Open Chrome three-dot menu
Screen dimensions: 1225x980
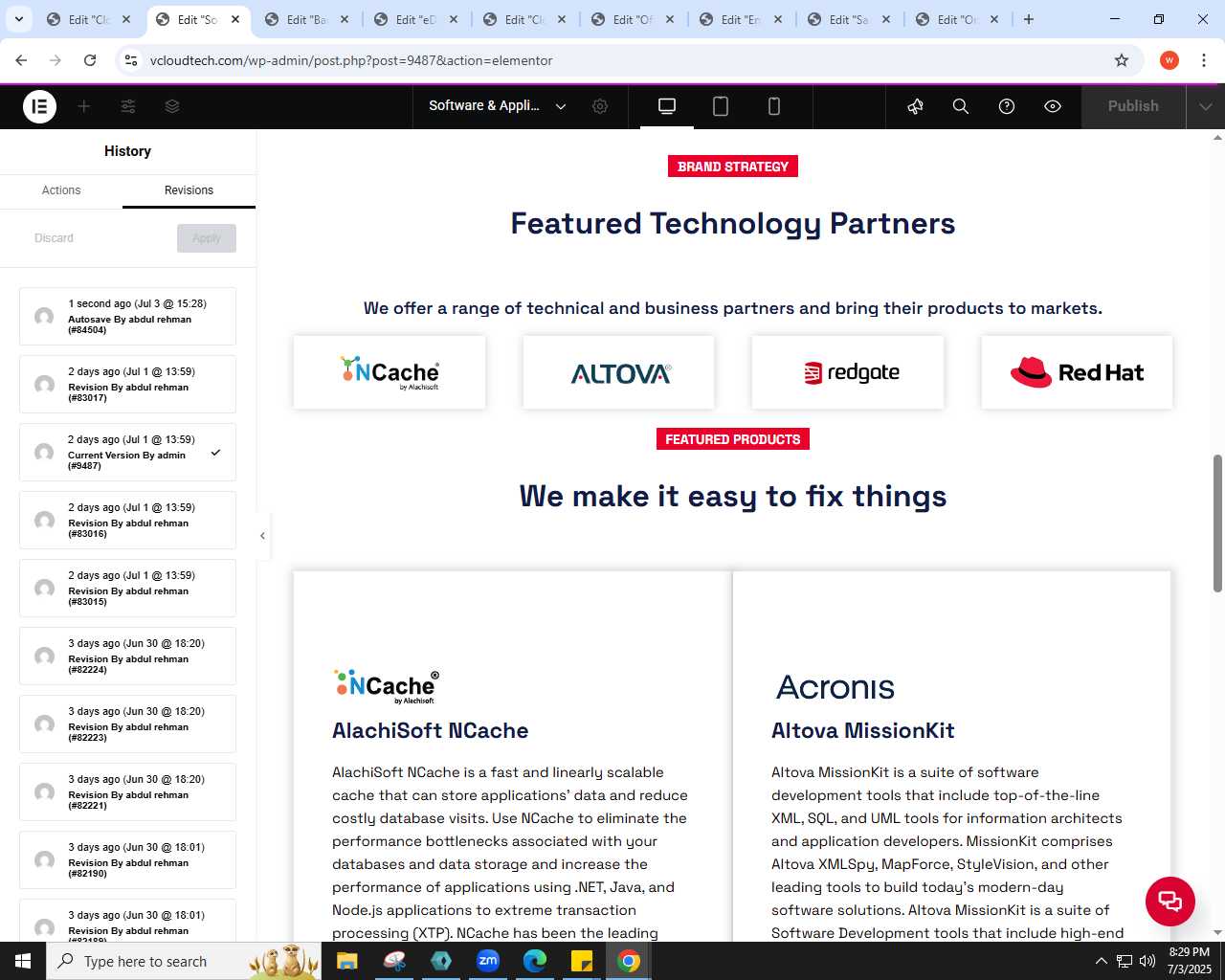click(1204, 60)
